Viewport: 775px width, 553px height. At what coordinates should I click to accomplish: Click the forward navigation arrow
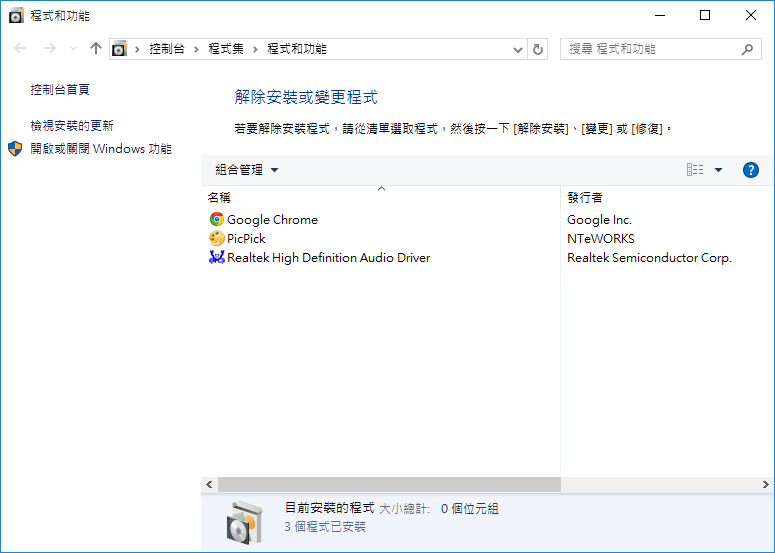pyautogui.click(x=49, y=48)
